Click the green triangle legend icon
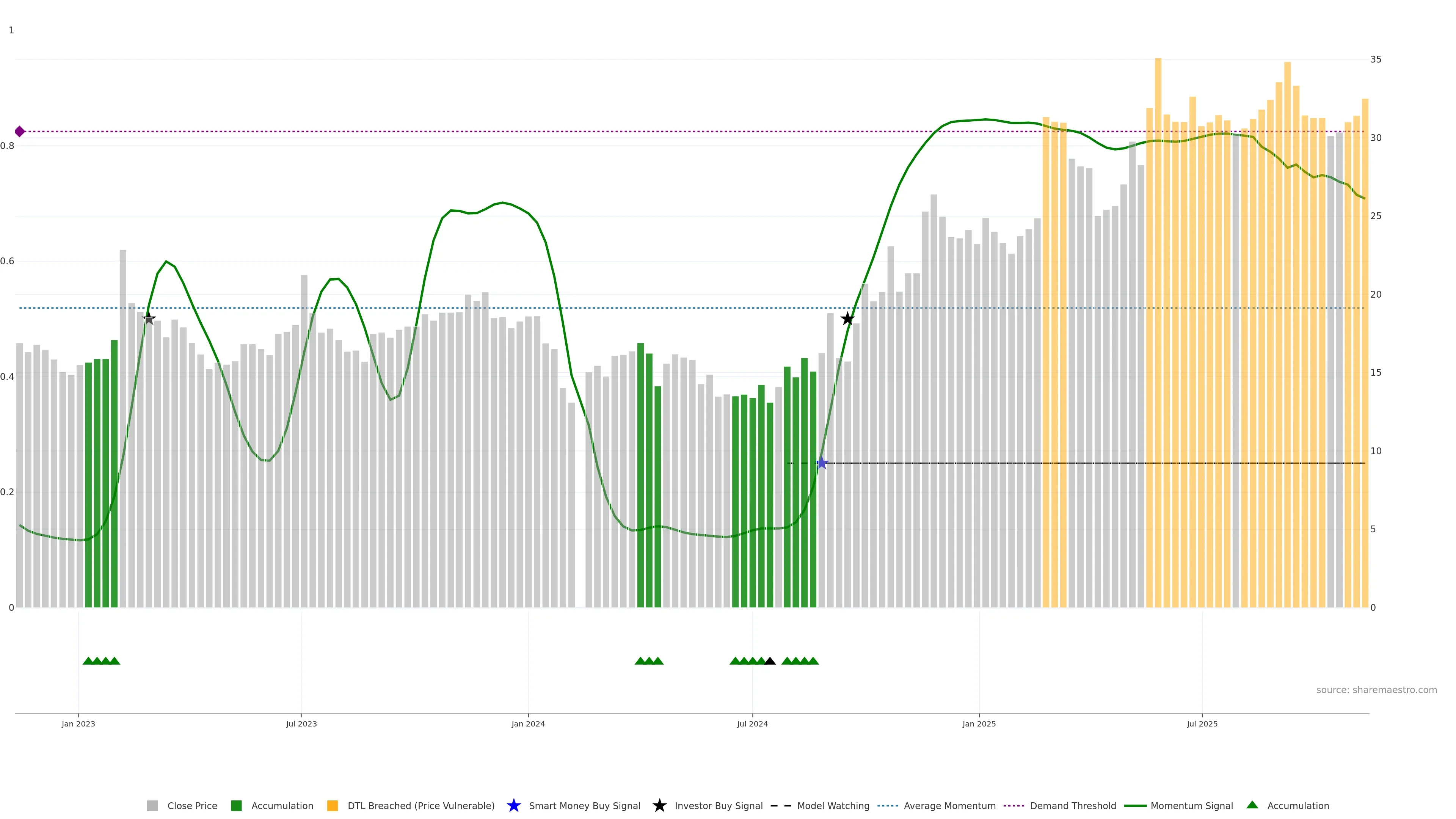 (1252, 805)
